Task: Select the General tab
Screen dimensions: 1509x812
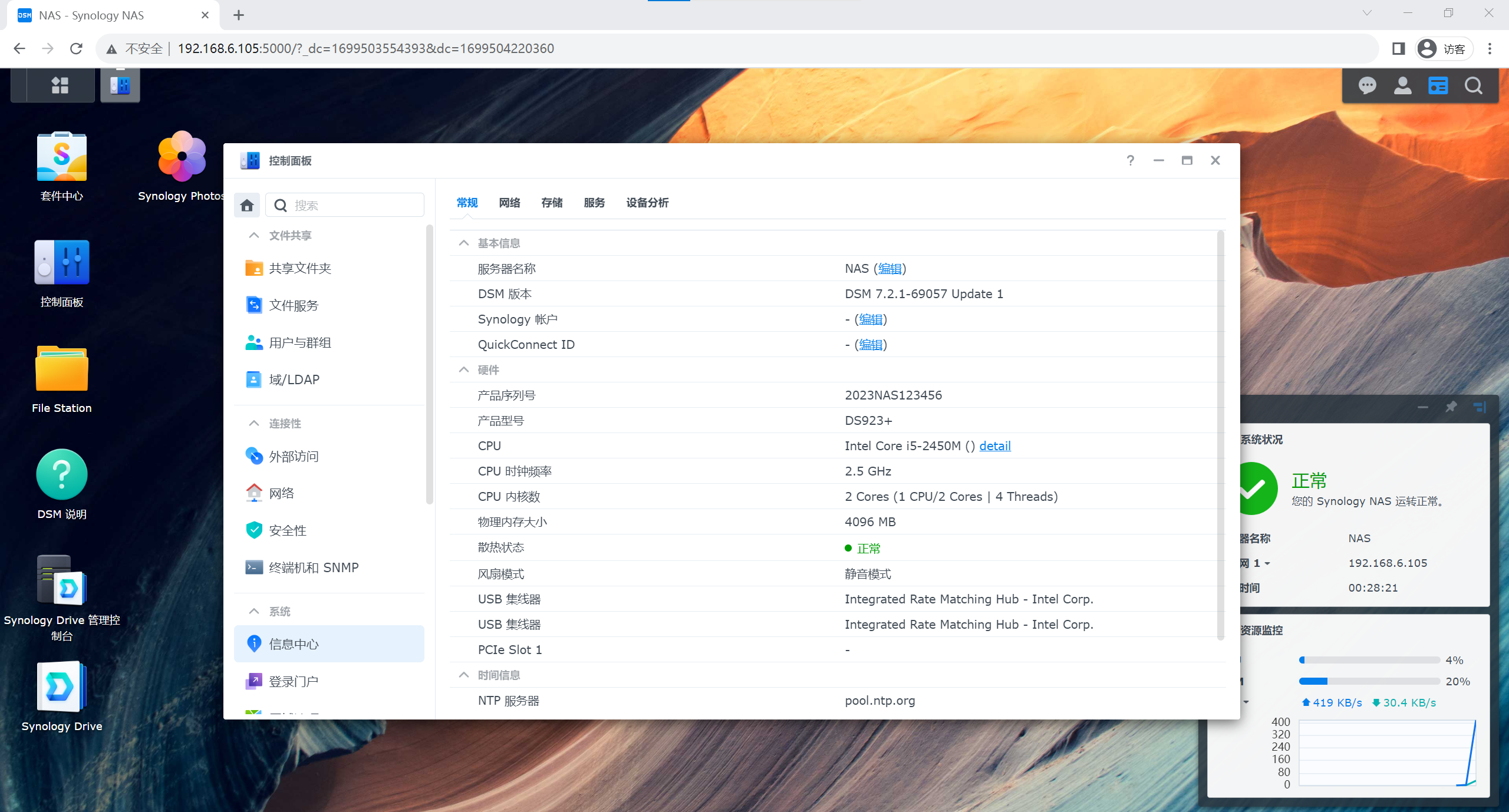Action: click(467, 203)
